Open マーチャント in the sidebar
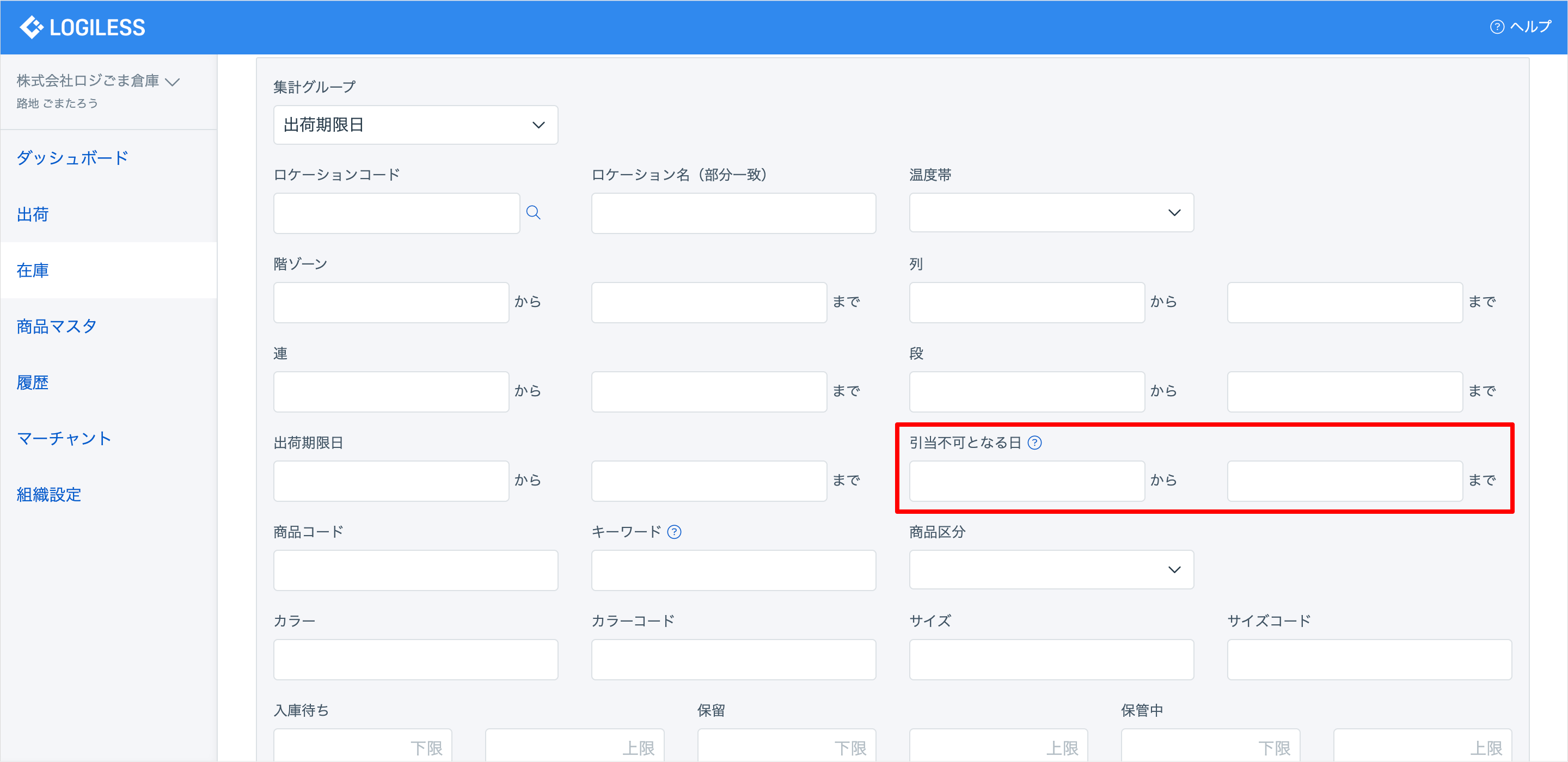Screen dimensions: 1568x762 65,438
